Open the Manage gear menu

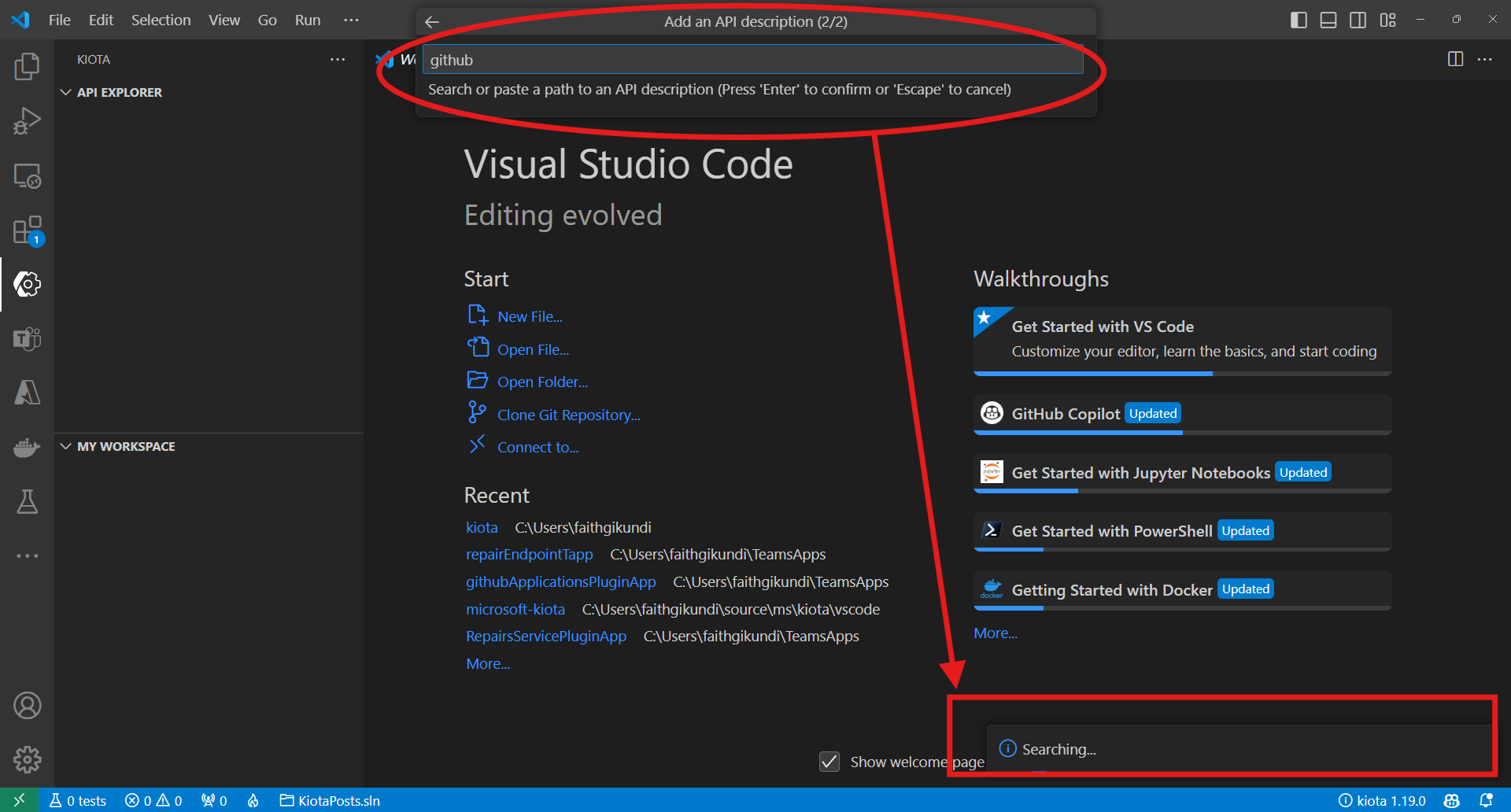(27, 760)
